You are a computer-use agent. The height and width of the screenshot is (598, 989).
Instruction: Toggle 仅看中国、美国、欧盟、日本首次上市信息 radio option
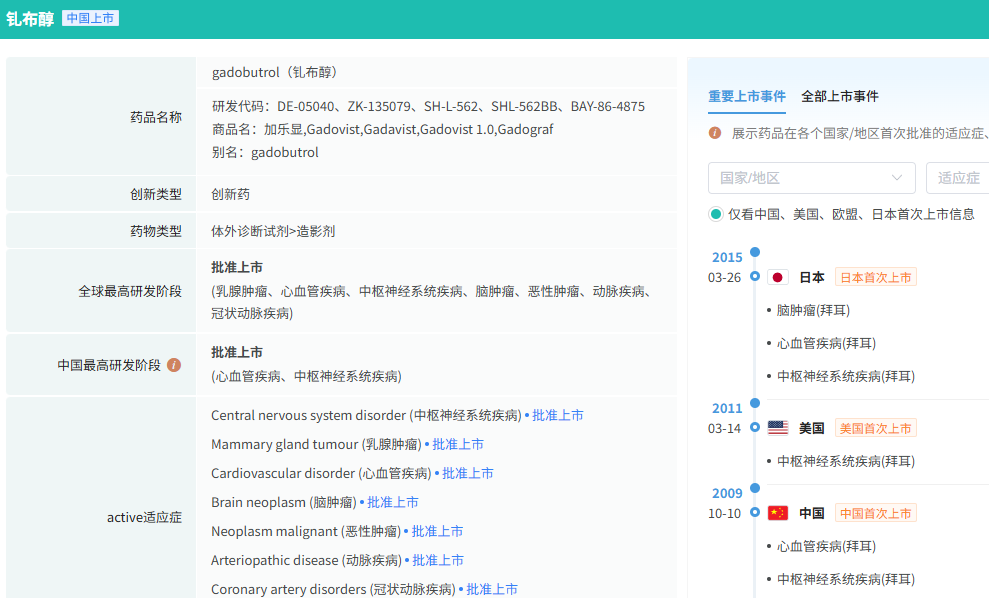click(716, 214)
